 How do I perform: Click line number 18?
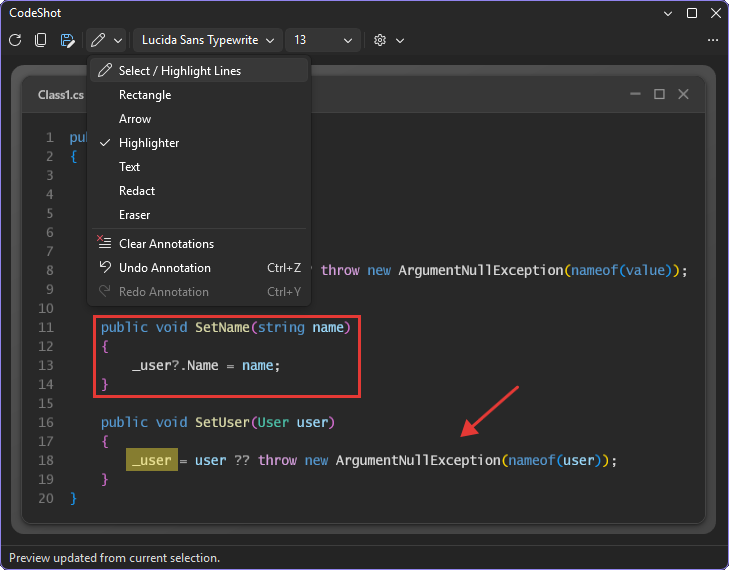(46, 461)
